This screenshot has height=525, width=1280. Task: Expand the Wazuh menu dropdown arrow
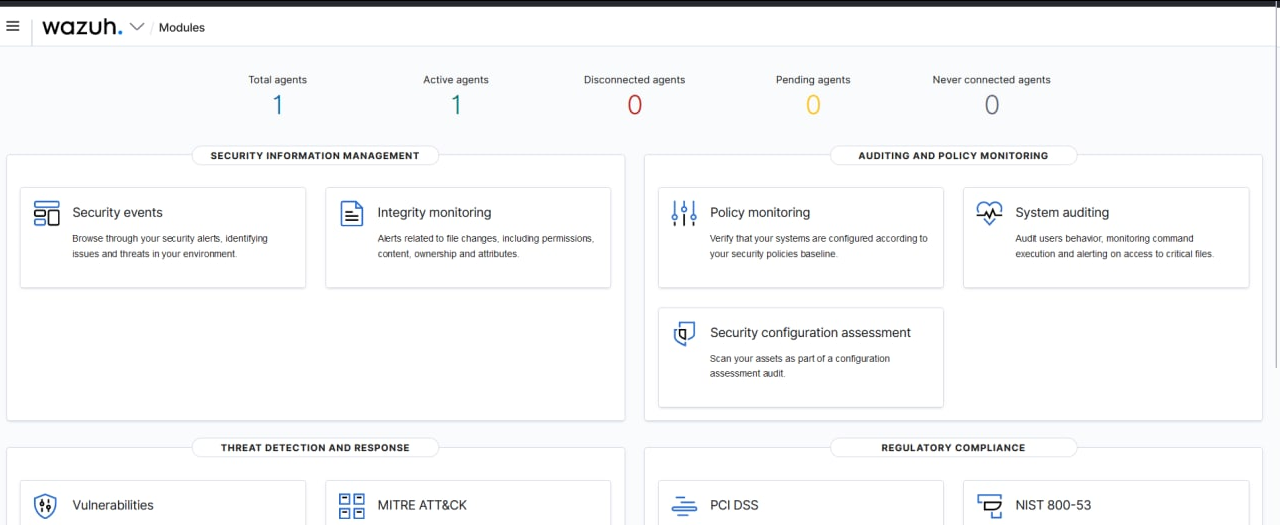(x=137, y=27)
